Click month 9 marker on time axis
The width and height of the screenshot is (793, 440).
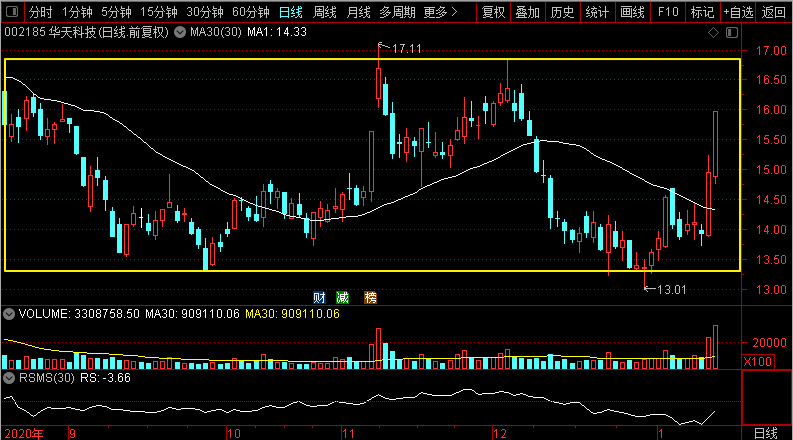[x=73, y=433]
